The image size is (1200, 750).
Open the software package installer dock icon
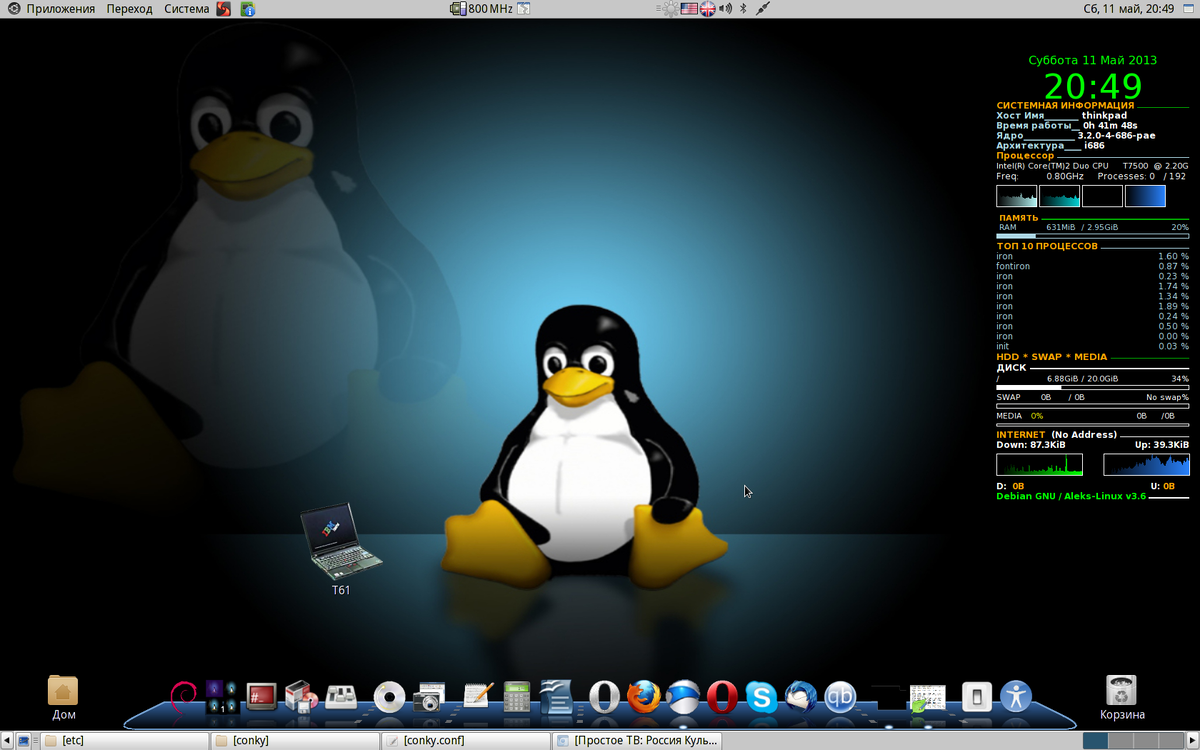(301, 696)
